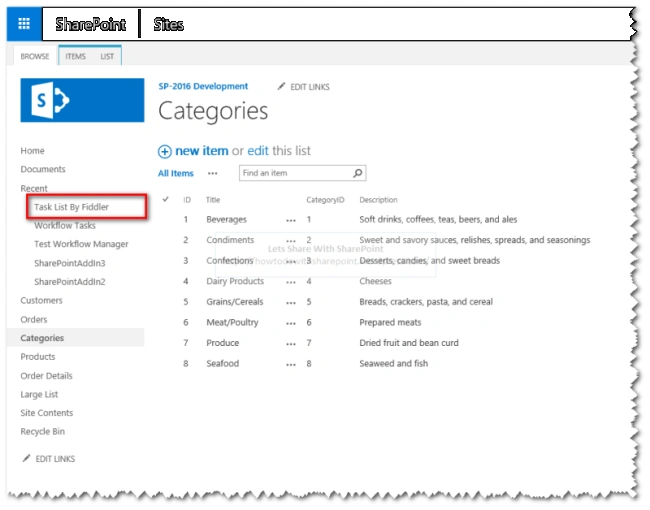
Task: Open ellipsis menu for Condiments row
Action: 291,241
